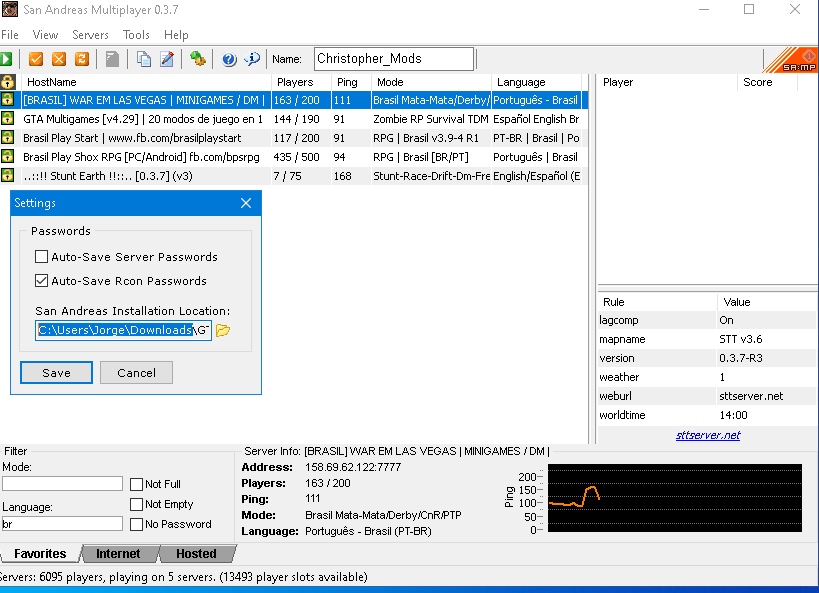Image resolution: width=819 pixels, height=593 pixels.
Task: Click the Delete Server X icon
Action: click(x=58, y=59)
